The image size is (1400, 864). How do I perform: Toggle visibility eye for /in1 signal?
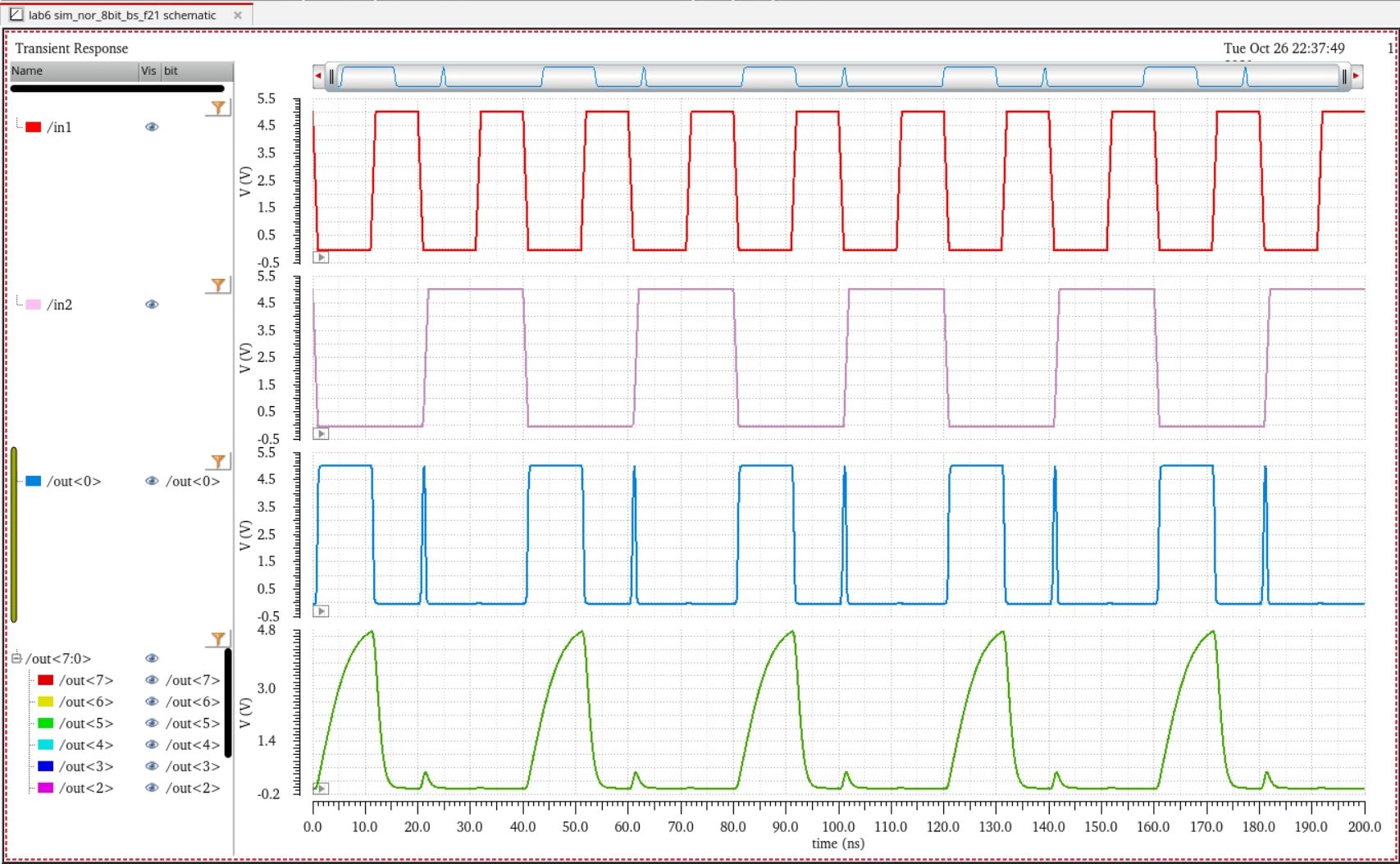pos(152,127)
